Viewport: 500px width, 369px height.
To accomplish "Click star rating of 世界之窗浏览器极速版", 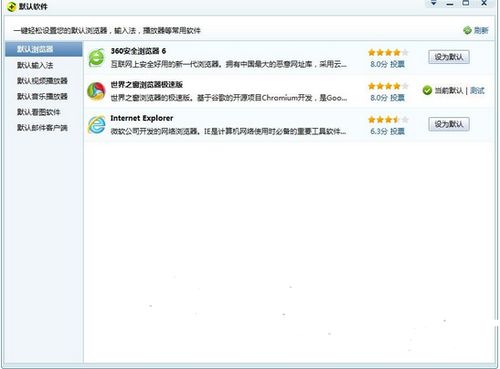I will click(x=388, y=86).
